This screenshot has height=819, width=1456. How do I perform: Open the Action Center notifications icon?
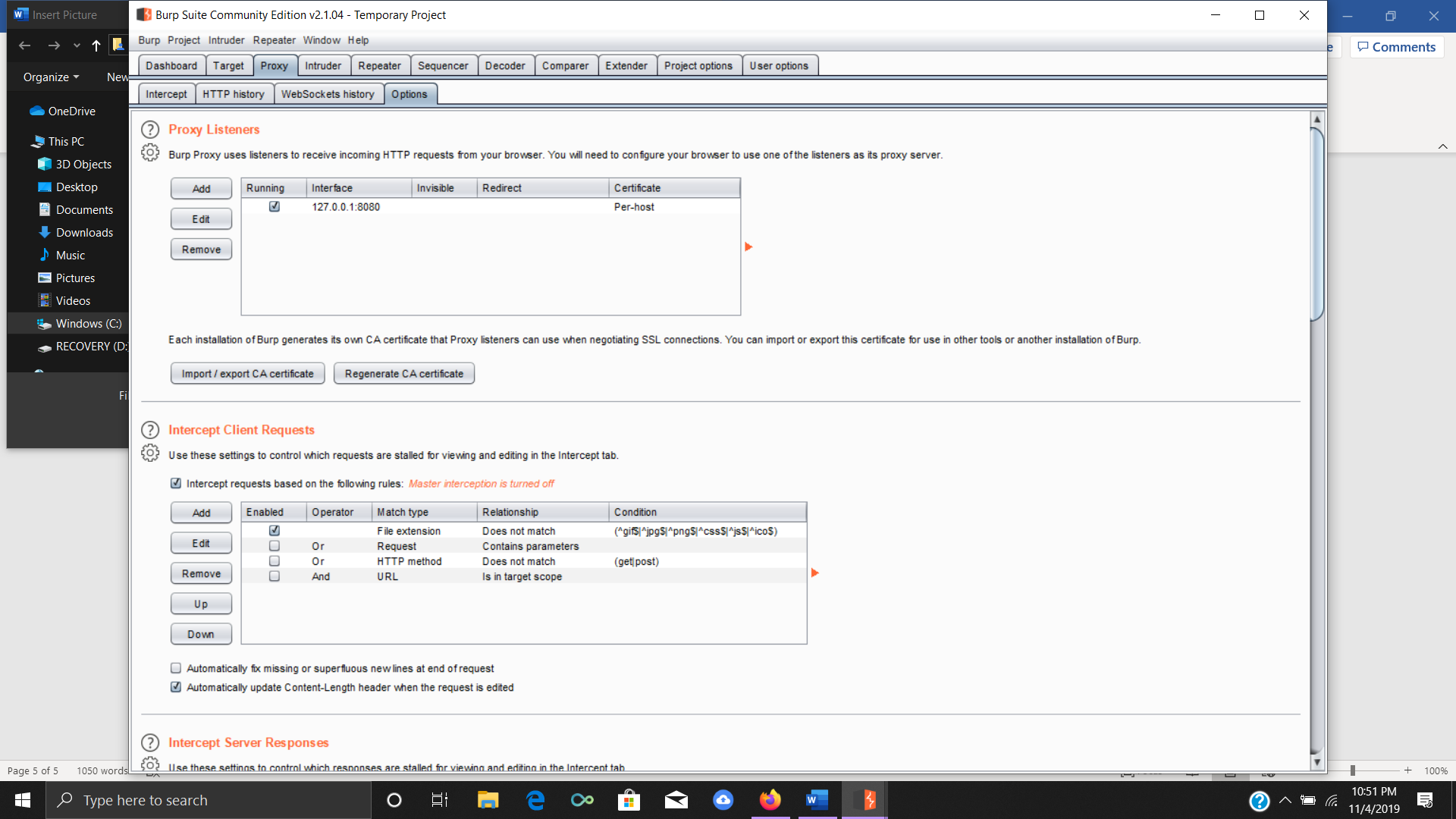tap(1425, 800)
